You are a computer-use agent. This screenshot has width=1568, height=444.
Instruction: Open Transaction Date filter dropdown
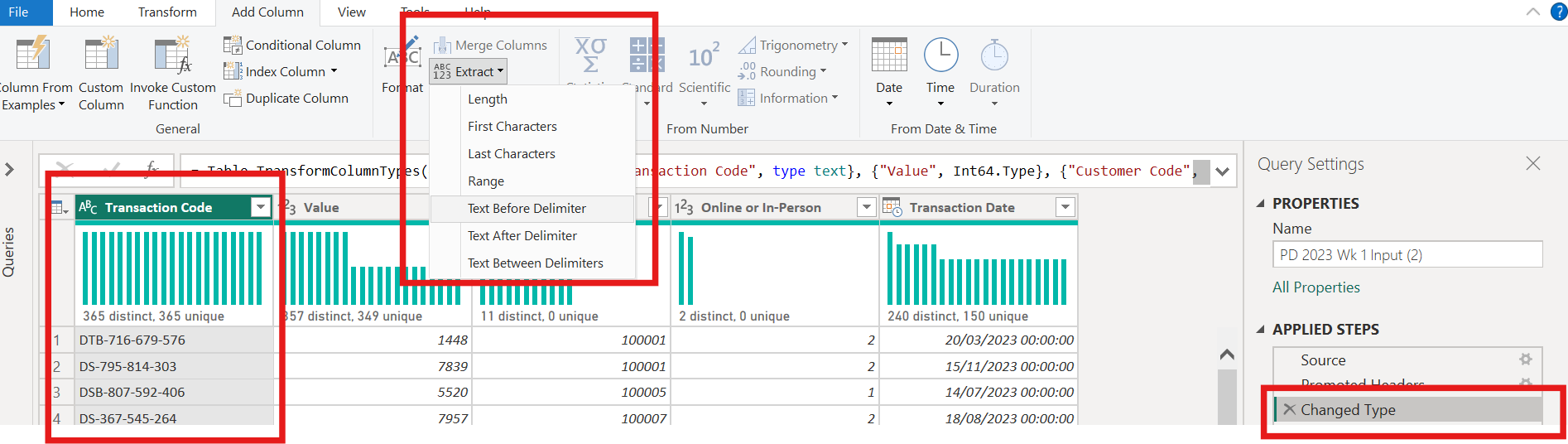(1065, 207)
